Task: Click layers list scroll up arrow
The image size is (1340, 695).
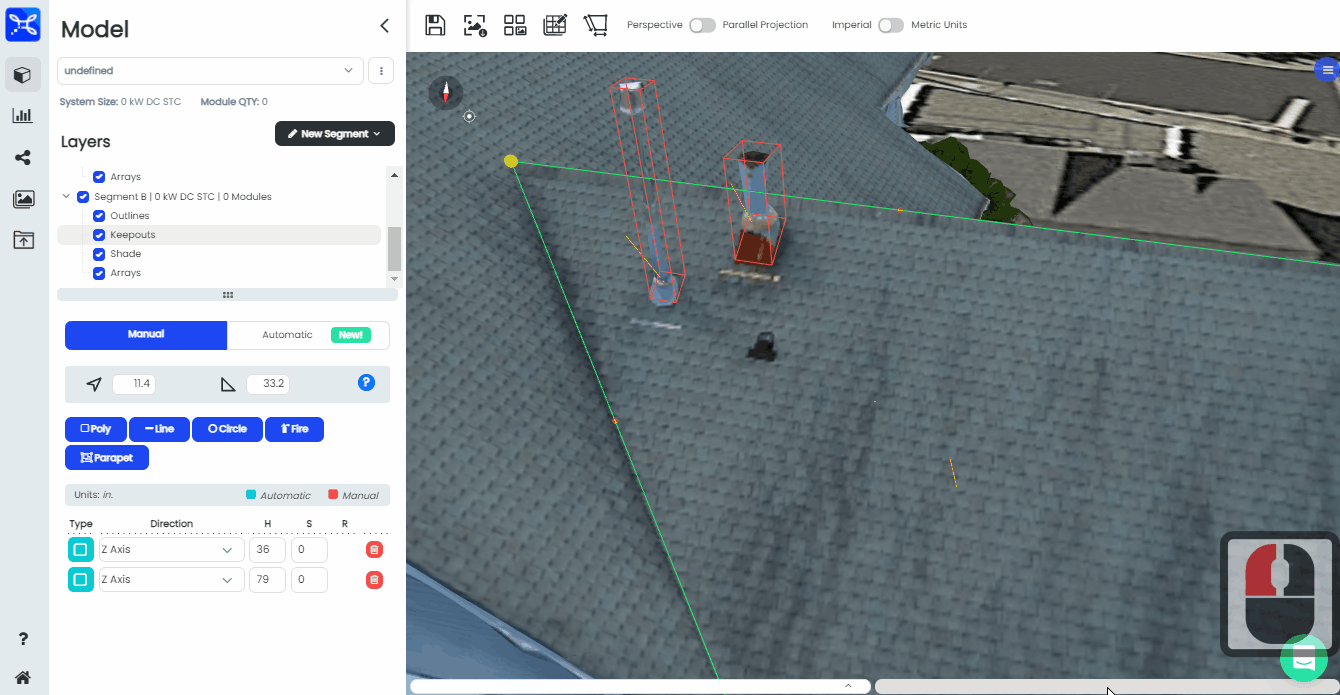Action: (x=394, y=175)
